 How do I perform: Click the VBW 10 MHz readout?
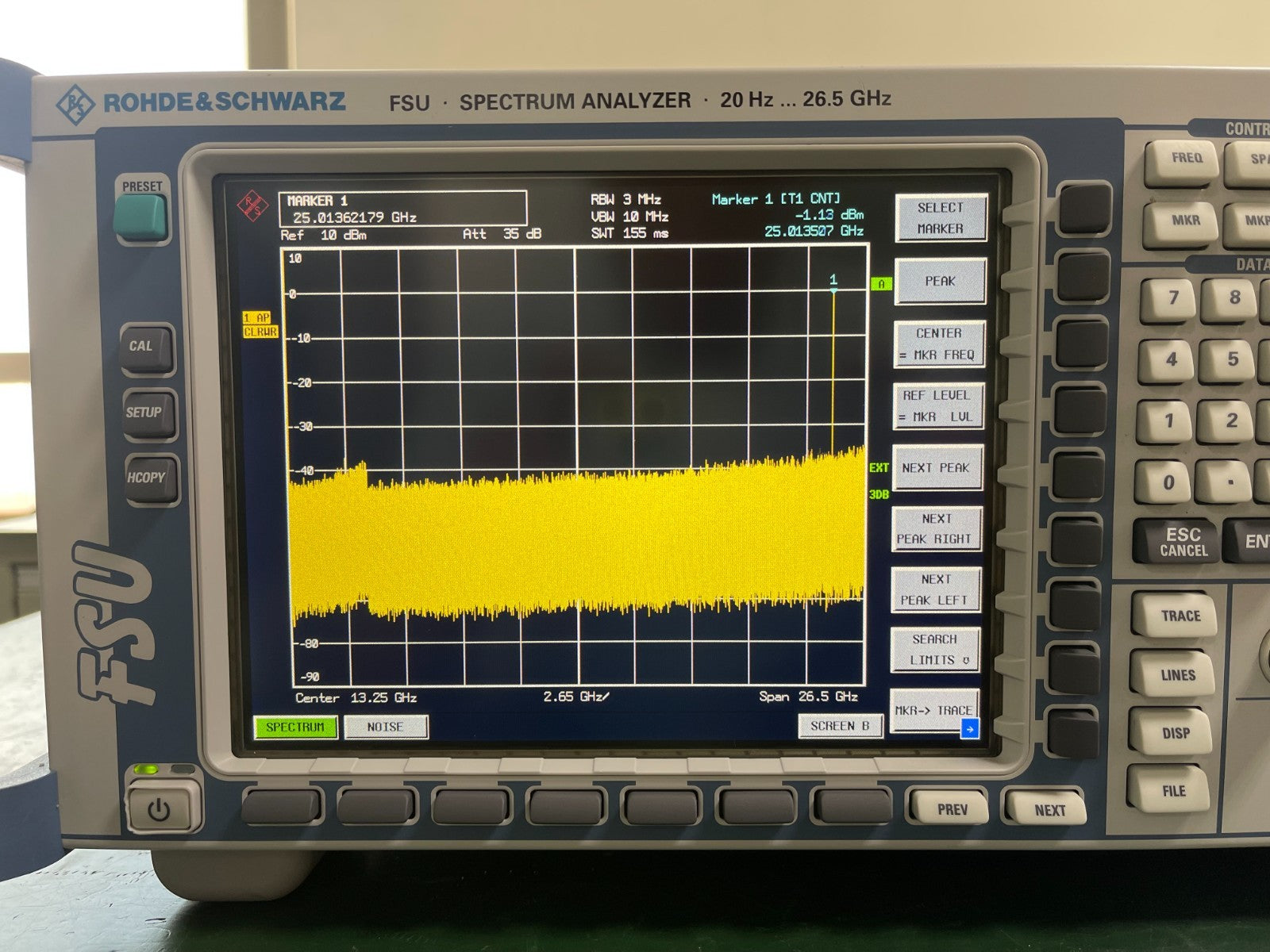point(629,217)
